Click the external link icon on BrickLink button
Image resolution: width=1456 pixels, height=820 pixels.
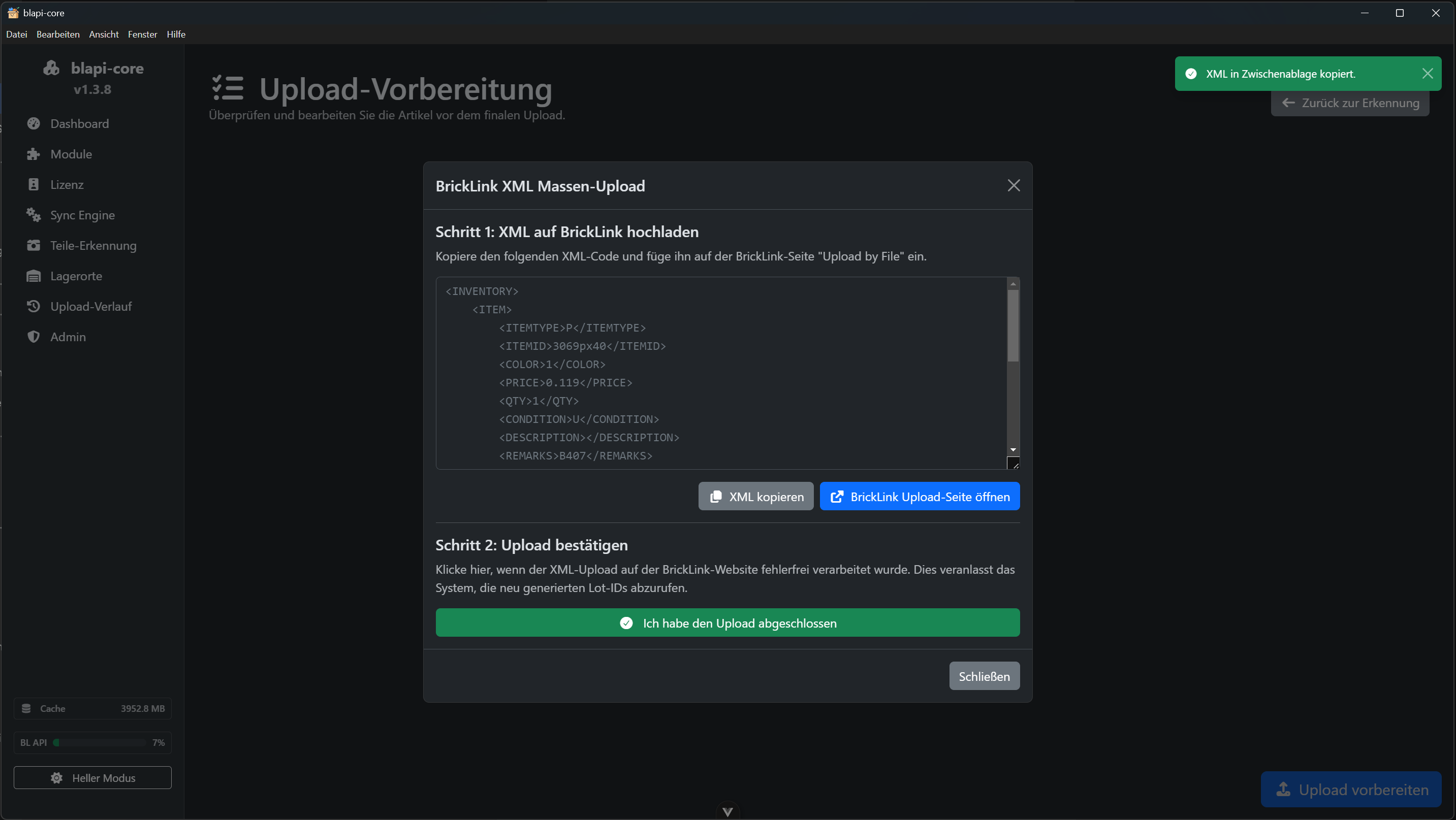(837, 497)
